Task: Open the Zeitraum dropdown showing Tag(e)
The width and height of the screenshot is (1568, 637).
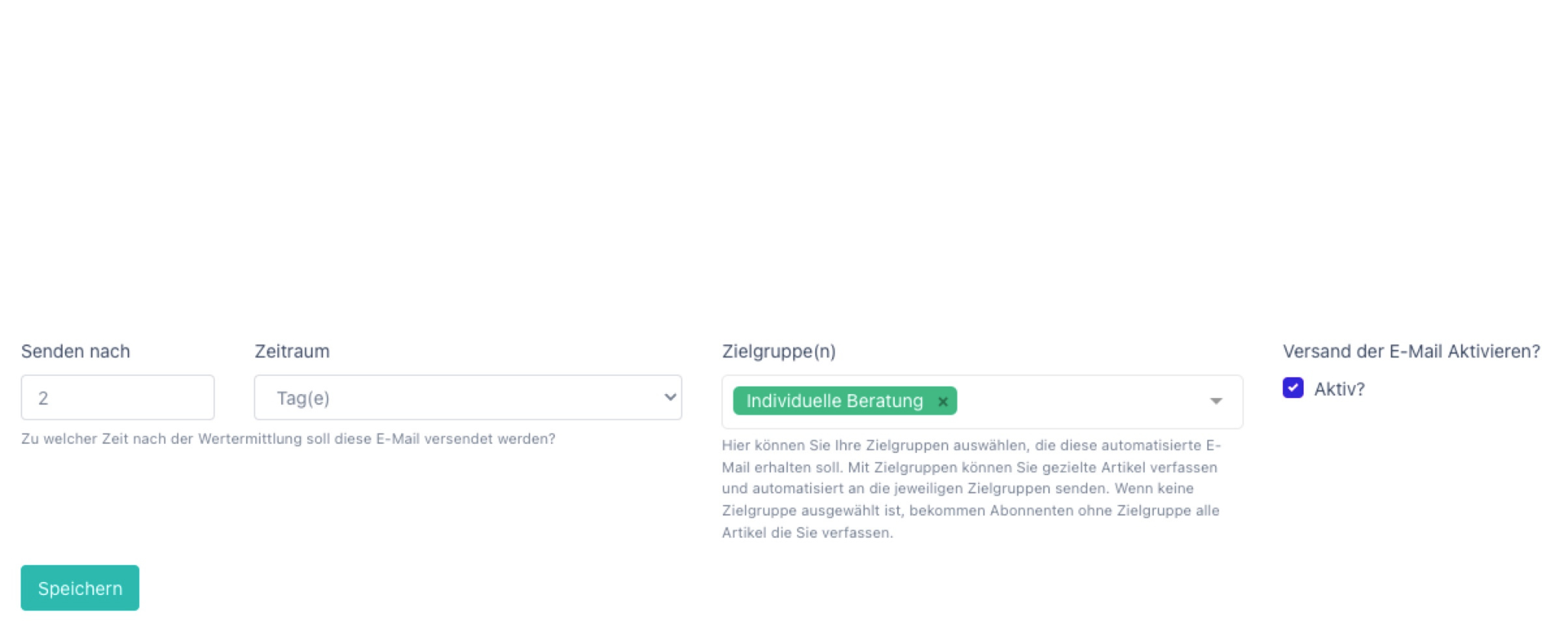Action: tap(468, 397)
